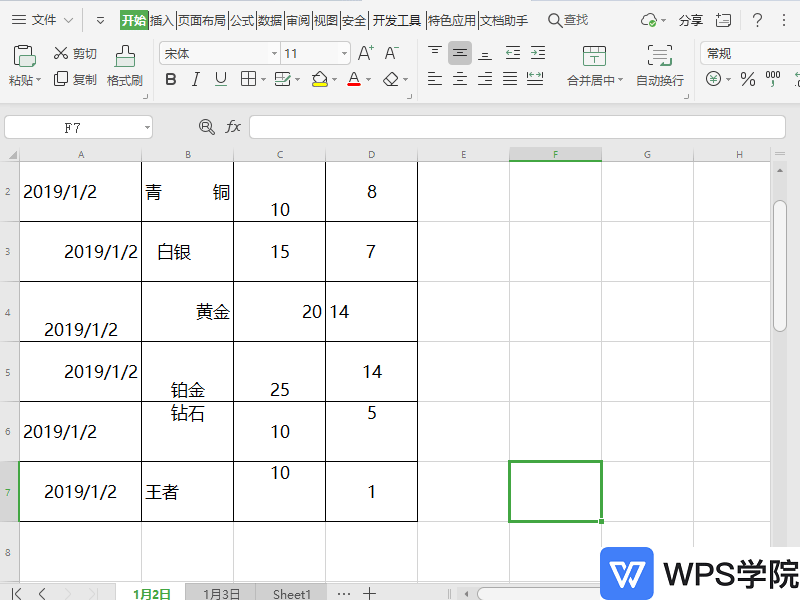Select the 1月3日 sheet tab

[220, 593]
